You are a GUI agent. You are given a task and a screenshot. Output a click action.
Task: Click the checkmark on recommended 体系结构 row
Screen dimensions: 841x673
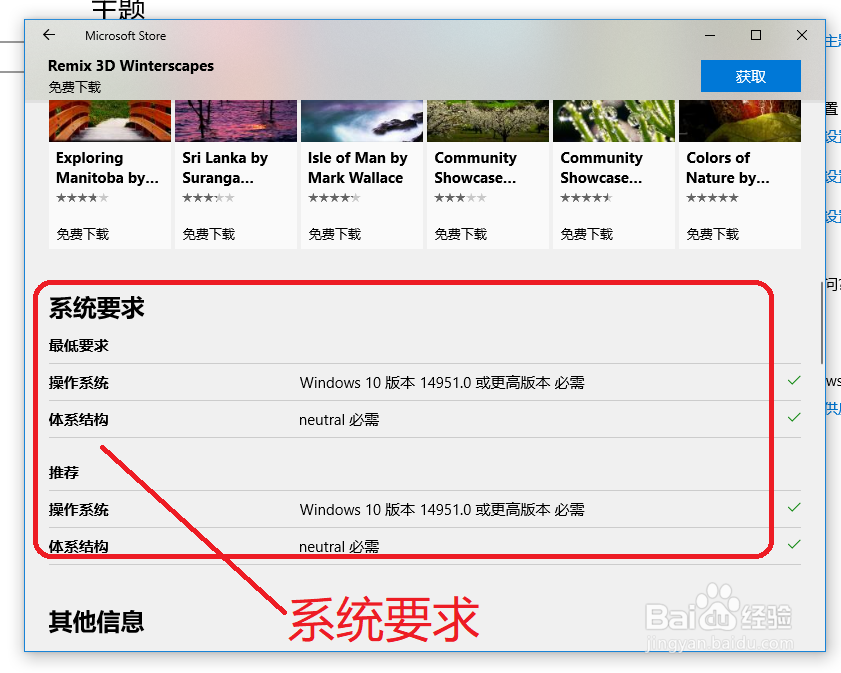pyautogui.click(x=794, y=544)
